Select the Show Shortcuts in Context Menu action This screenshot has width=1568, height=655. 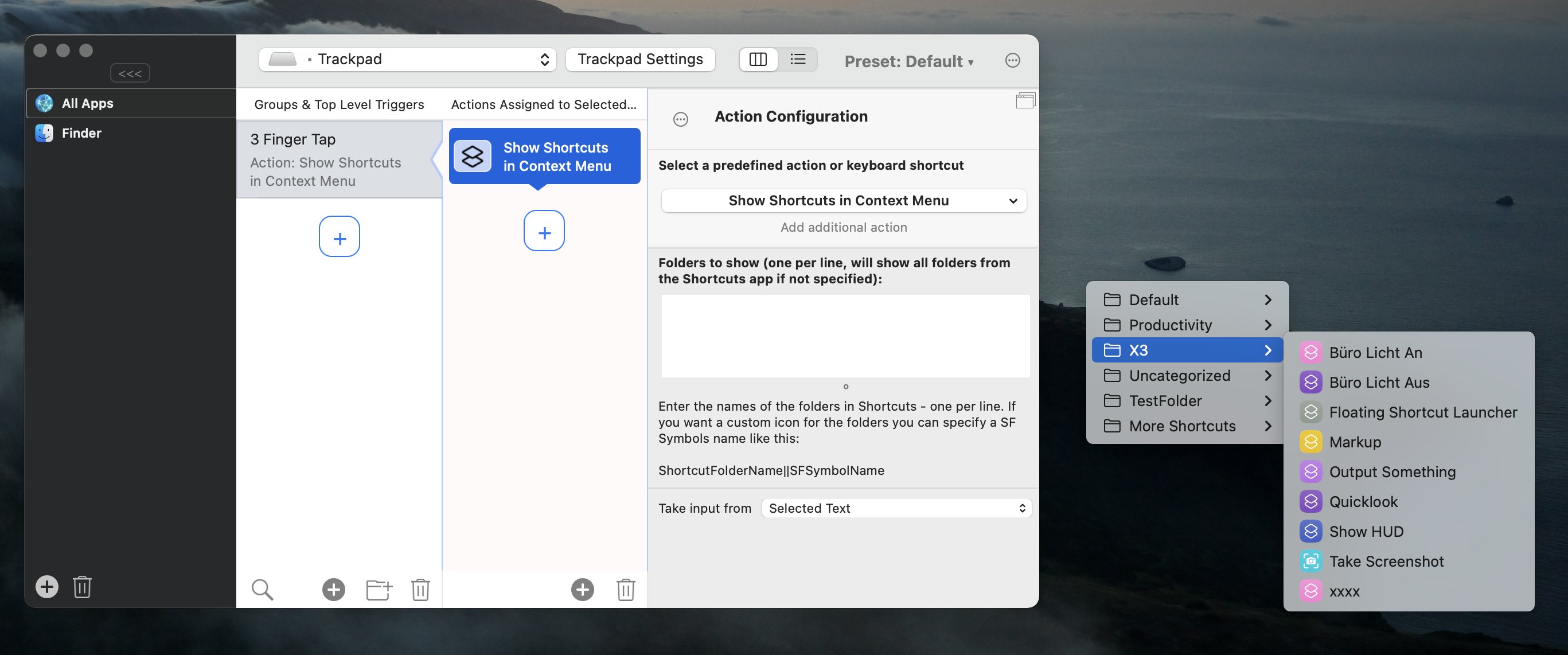pyautogui.click(x=544, y=157)
